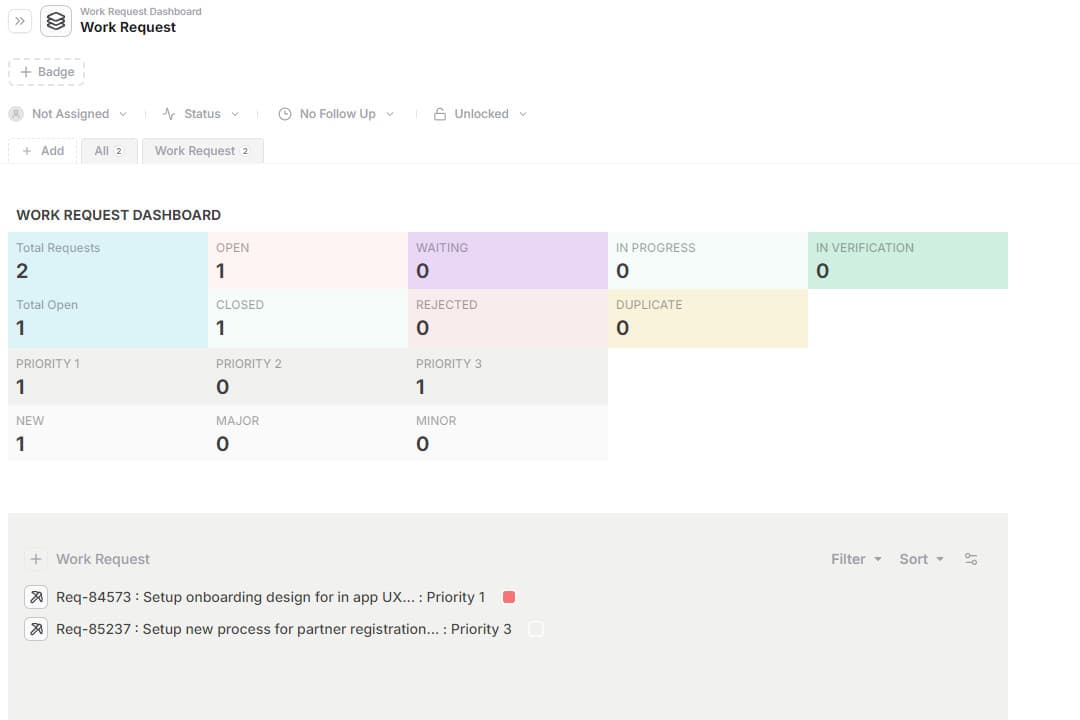Open list display settings sliders icon
The width and height of the screenshot is (1080, 720).
(x=971, y=559)
